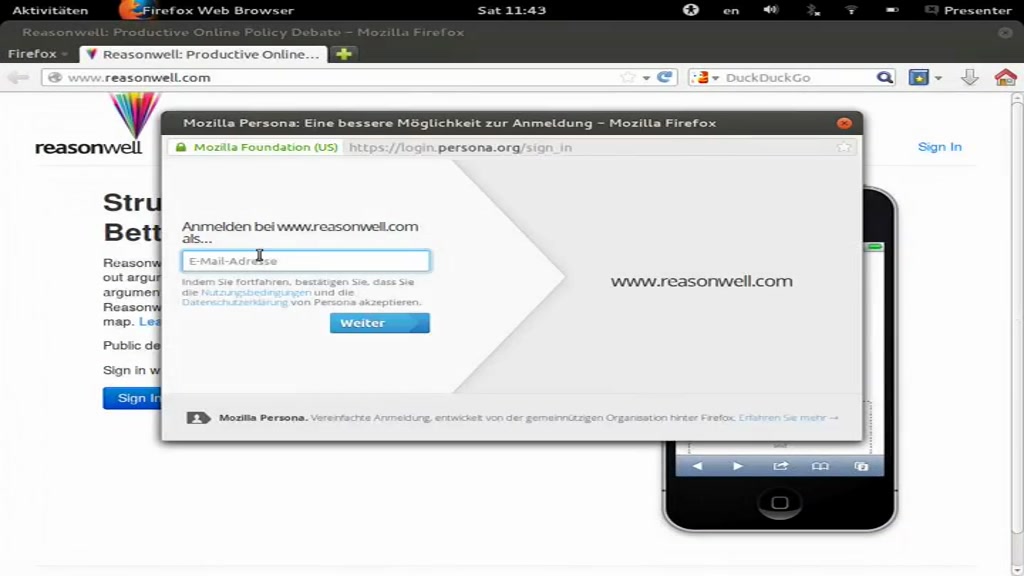Open the Sat 11:43 clock menu
Image resolution: width=1024 pixels, height=576 pixels.
pyautogui.click(x=511, y=10)
